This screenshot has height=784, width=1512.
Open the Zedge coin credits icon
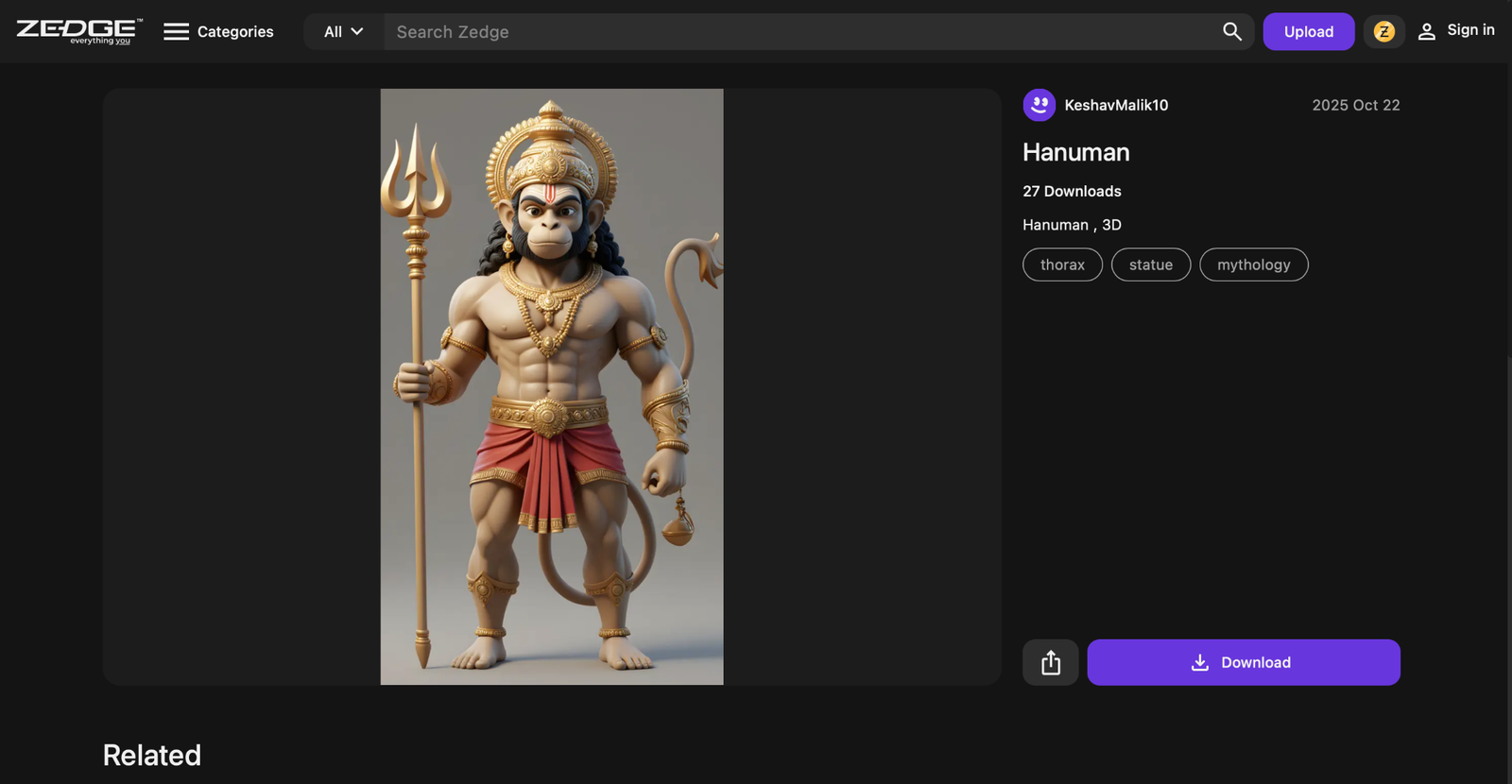click(1384, 31)
